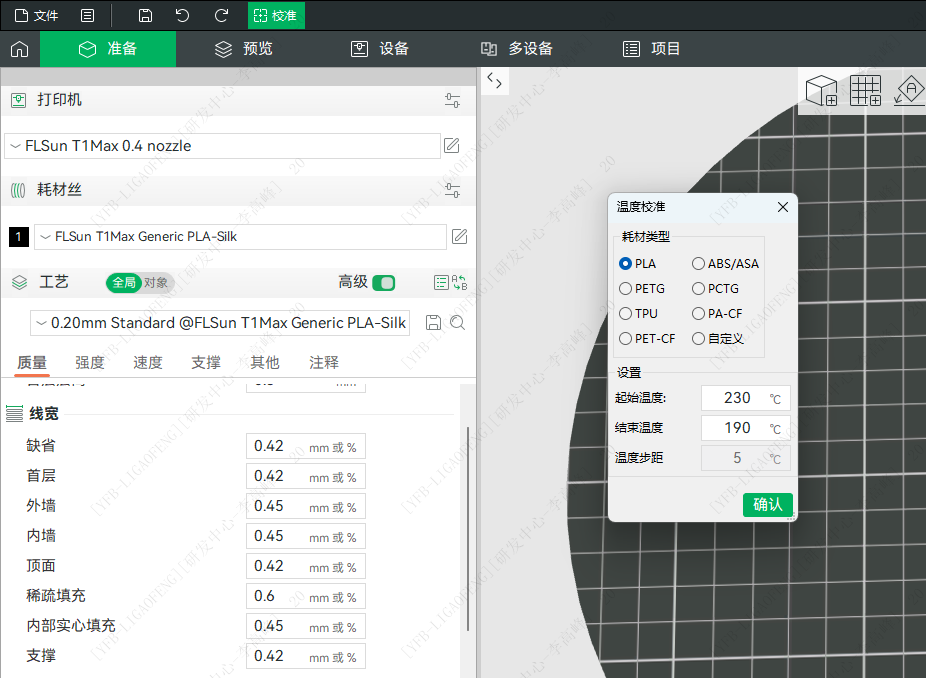Undo the last action
The height and width of the screenshot is (678, 926).
coord(182,15)
